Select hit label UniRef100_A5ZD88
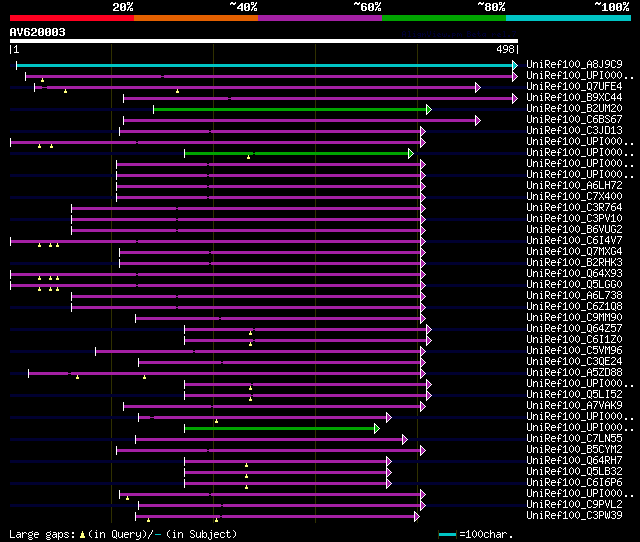The height and width of the screenshot is (542, 640). pyautogui.click(x=574, y=373)
